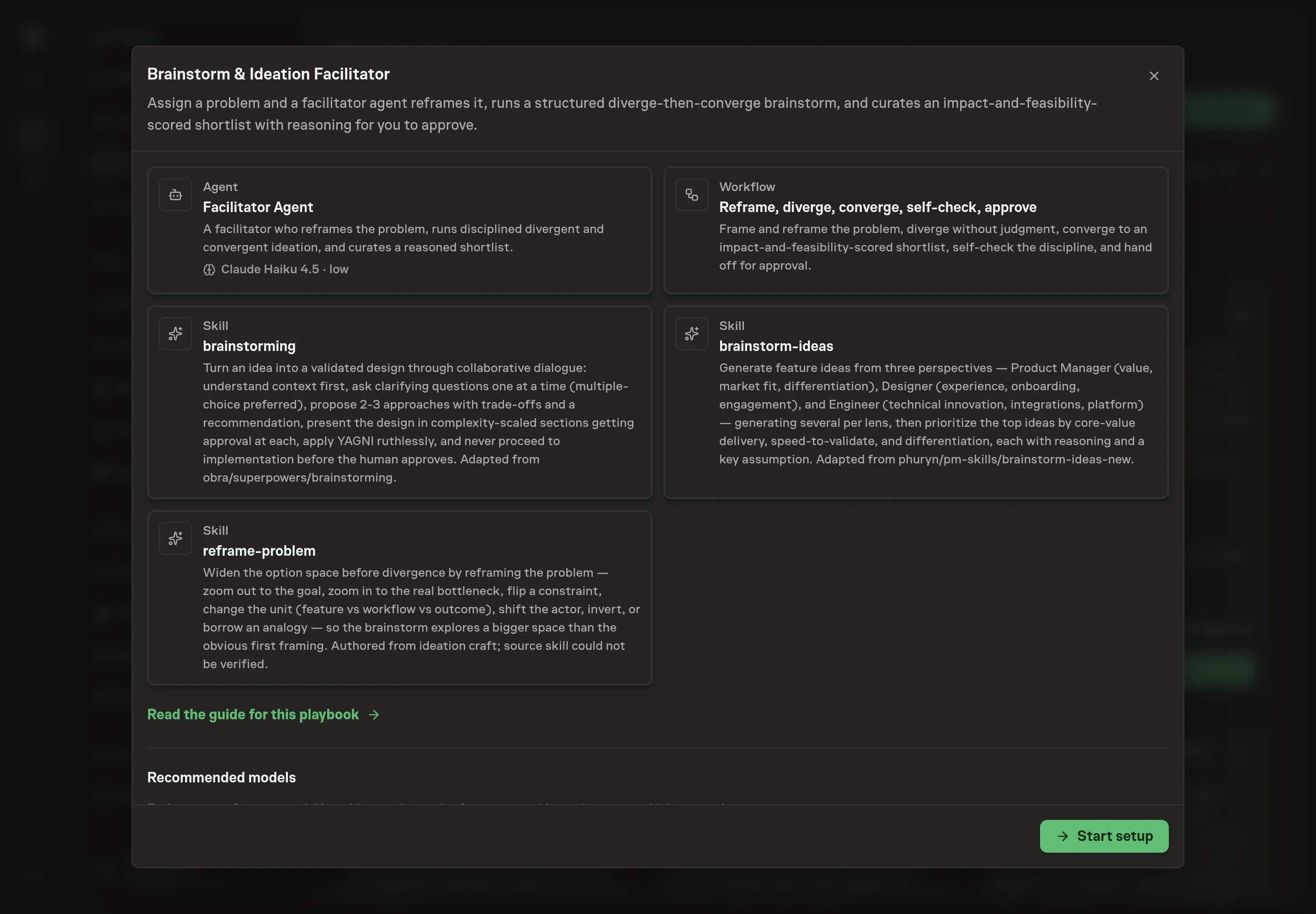This screenshot has height=914, width=1316.
Task: Click the brainstorming skill sparkle icon
Action: click(x=175, y=333)
